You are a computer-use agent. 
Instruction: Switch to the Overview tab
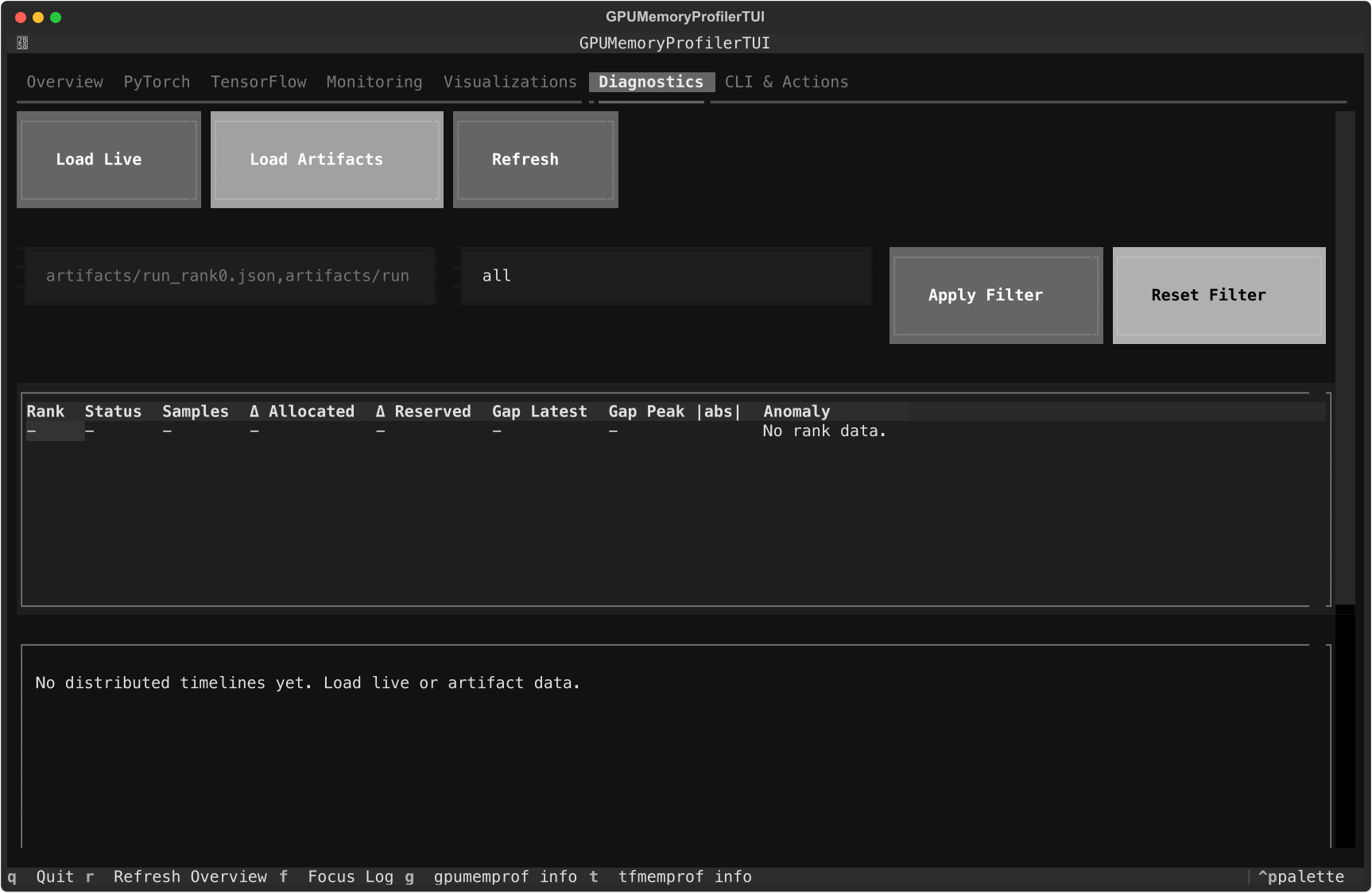[64, 82]
